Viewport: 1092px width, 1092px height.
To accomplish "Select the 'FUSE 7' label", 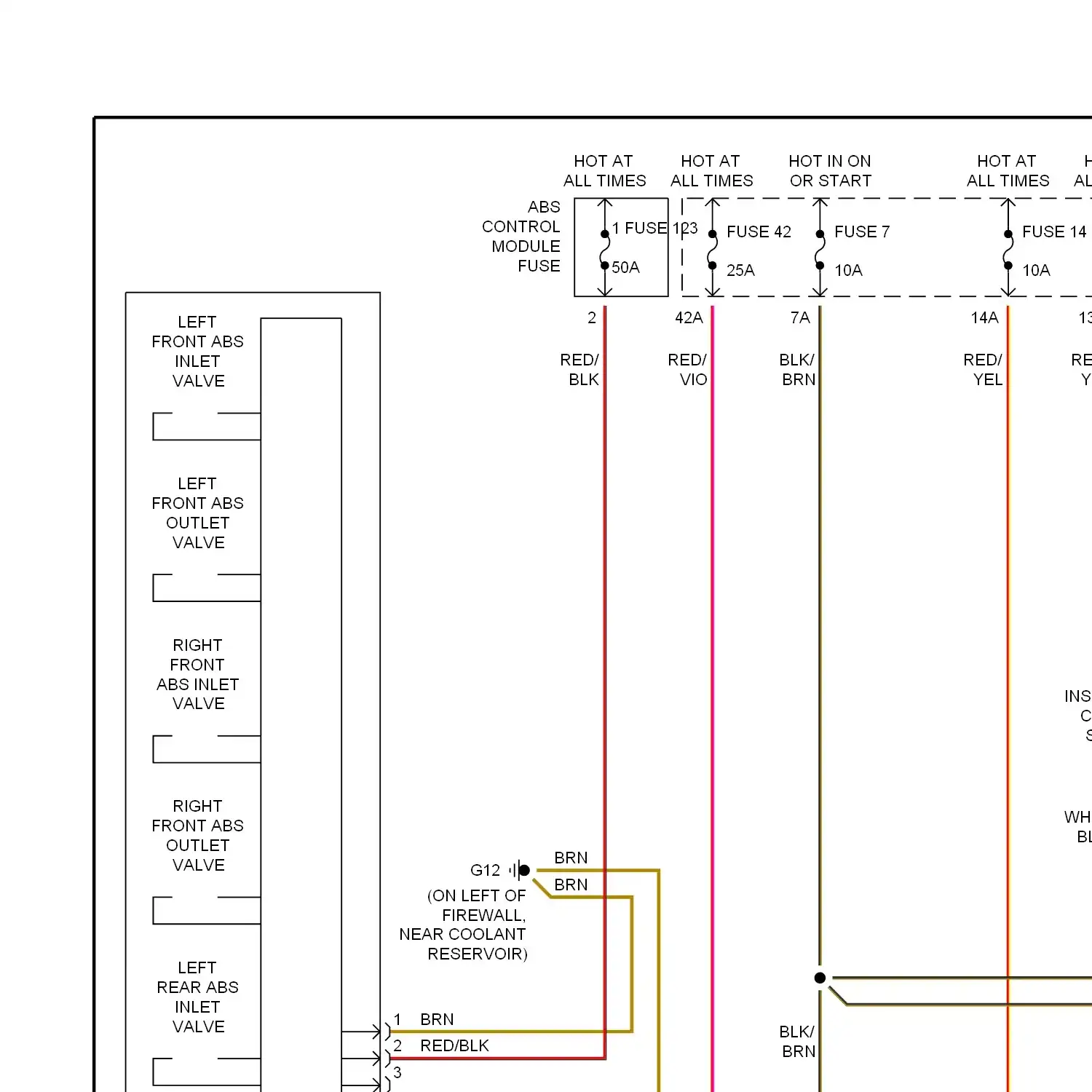I will click(x=862, y=232).
